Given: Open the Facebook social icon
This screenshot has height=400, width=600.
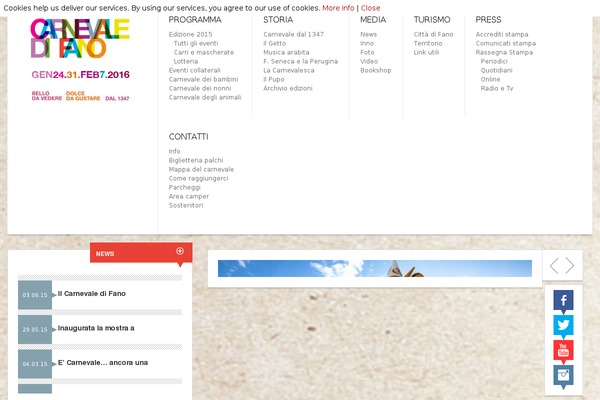Looking at the screenshot, I should 563,300.
